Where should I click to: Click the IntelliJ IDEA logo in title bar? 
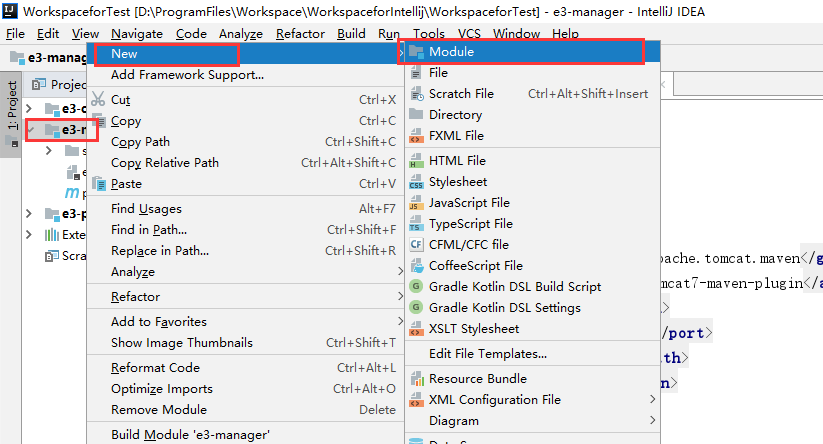pos(10,11)
